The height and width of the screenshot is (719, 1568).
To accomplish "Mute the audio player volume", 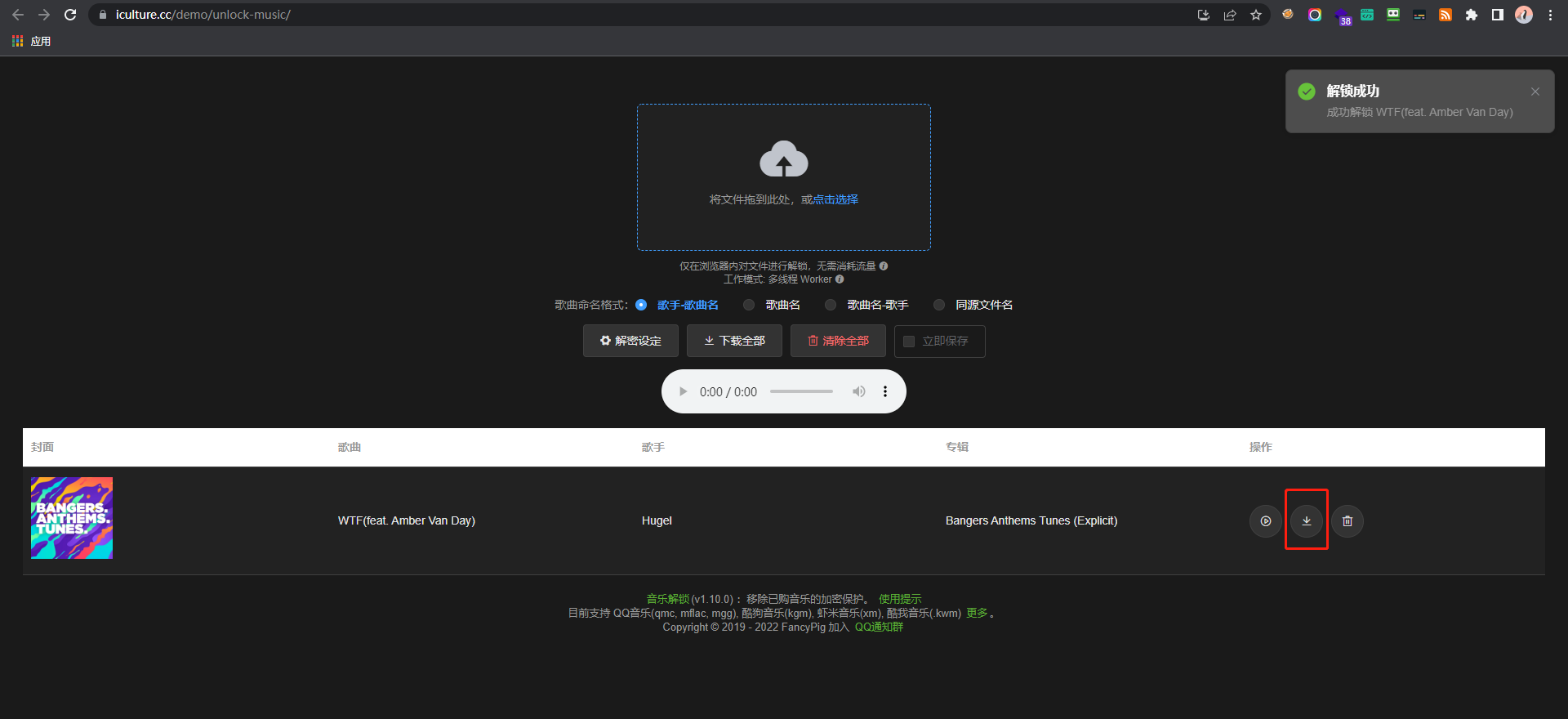I will [859, 391].
